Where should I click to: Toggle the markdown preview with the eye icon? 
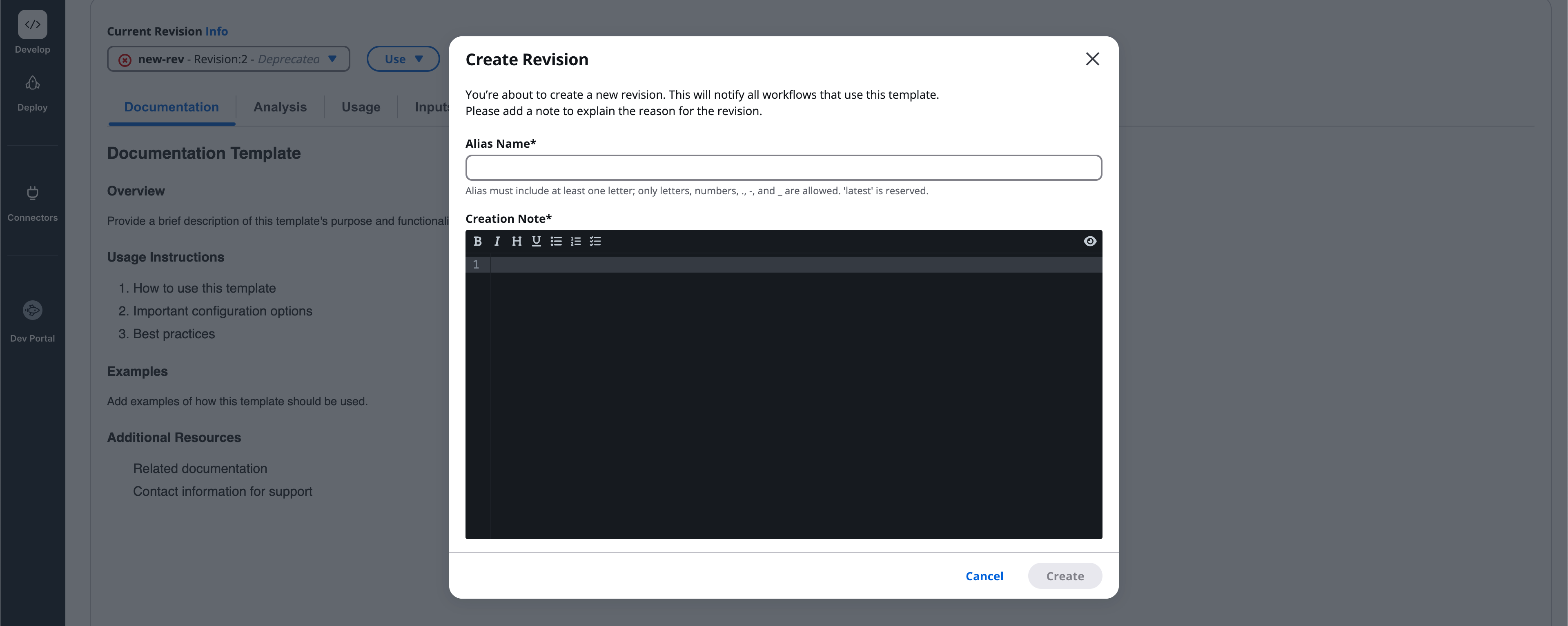1089,241
